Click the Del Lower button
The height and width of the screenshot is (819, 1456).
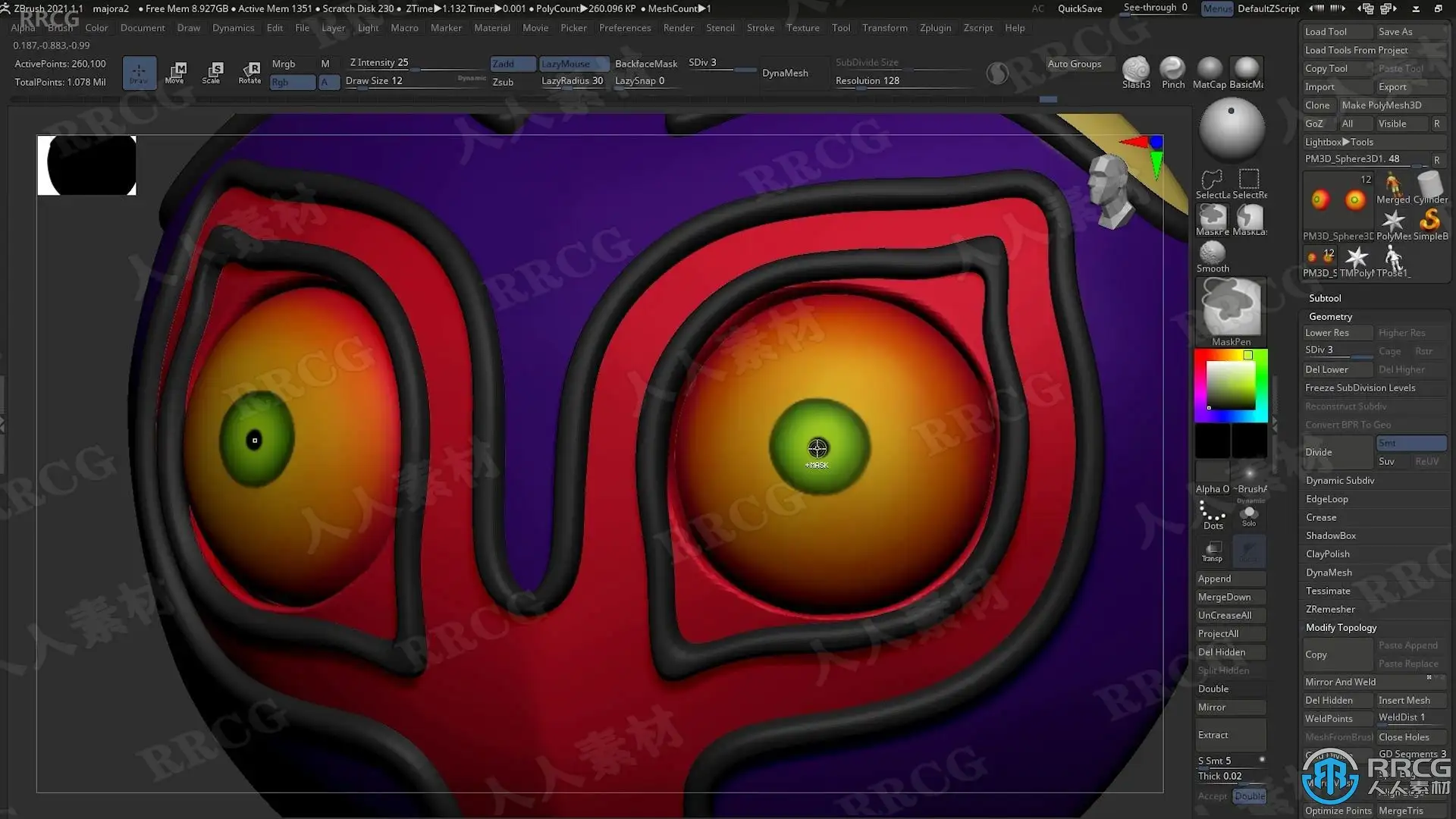coord(1337,369)
